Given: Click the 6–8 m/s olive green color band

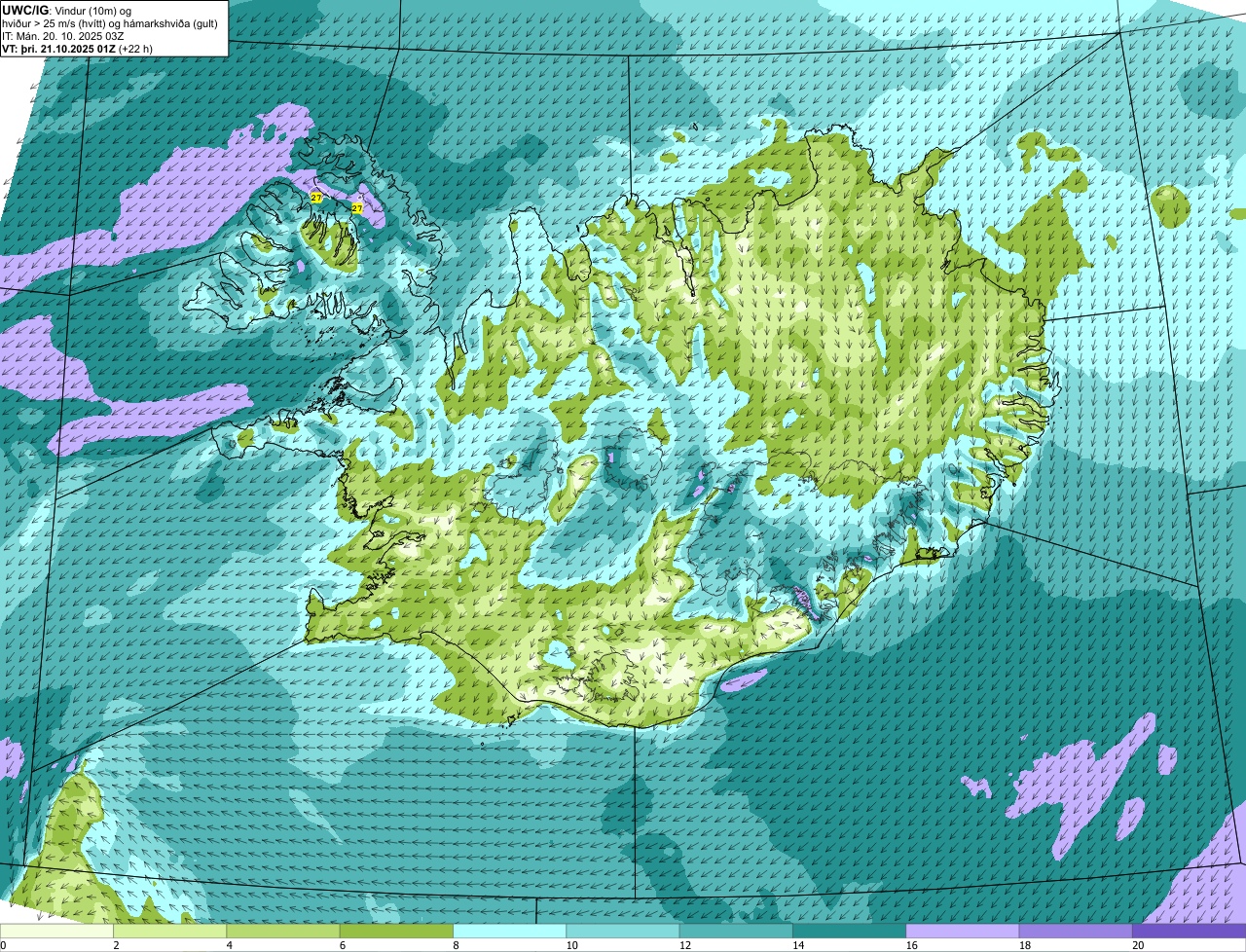Looking at the screenshot, I should (x=396, y=932).
